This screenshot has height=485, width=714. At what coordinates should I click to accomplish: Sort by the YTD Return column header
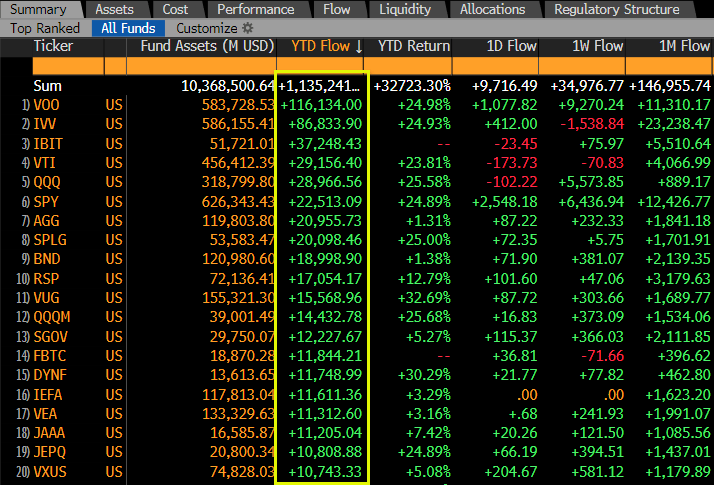(413, 47)
